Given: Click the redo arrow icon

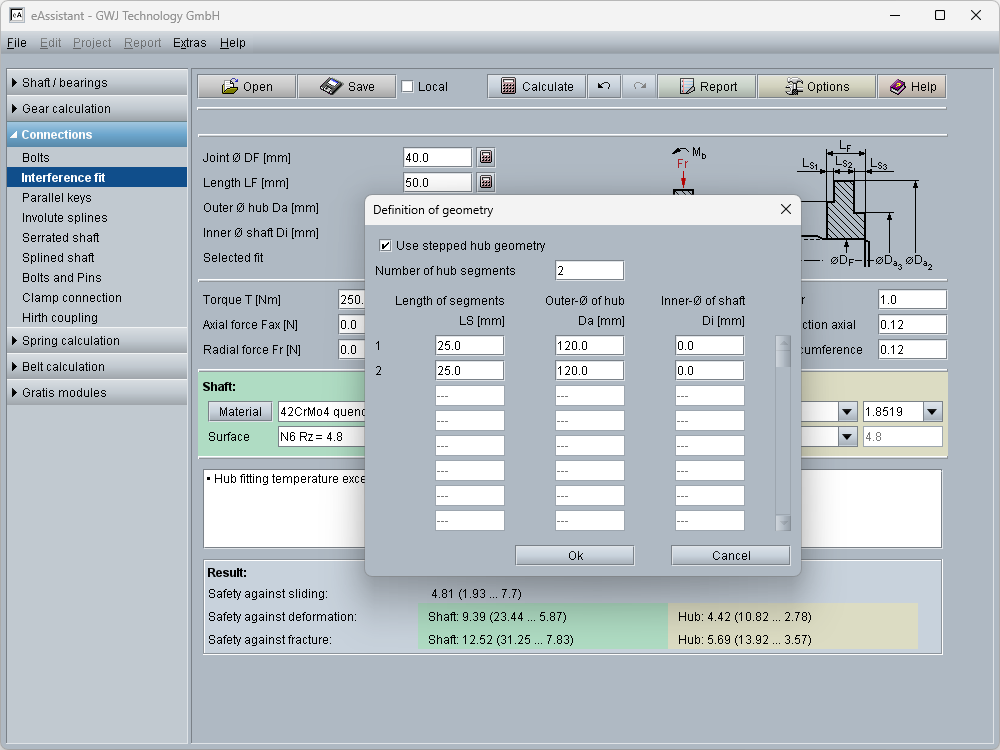Looking at the screenshot, I should pos(639,87).
